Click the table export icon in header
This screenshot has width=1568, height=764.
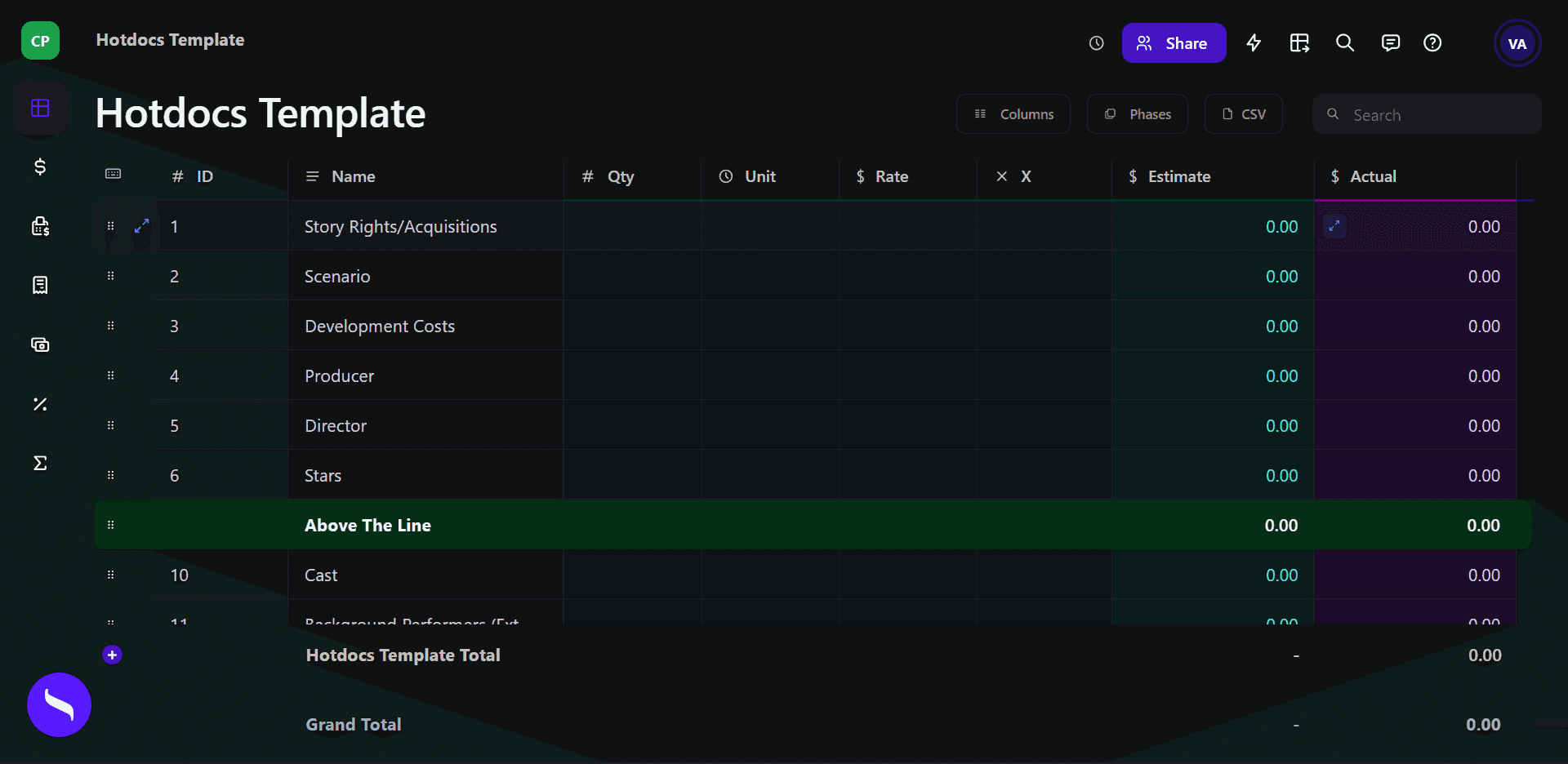point(1299,43)
